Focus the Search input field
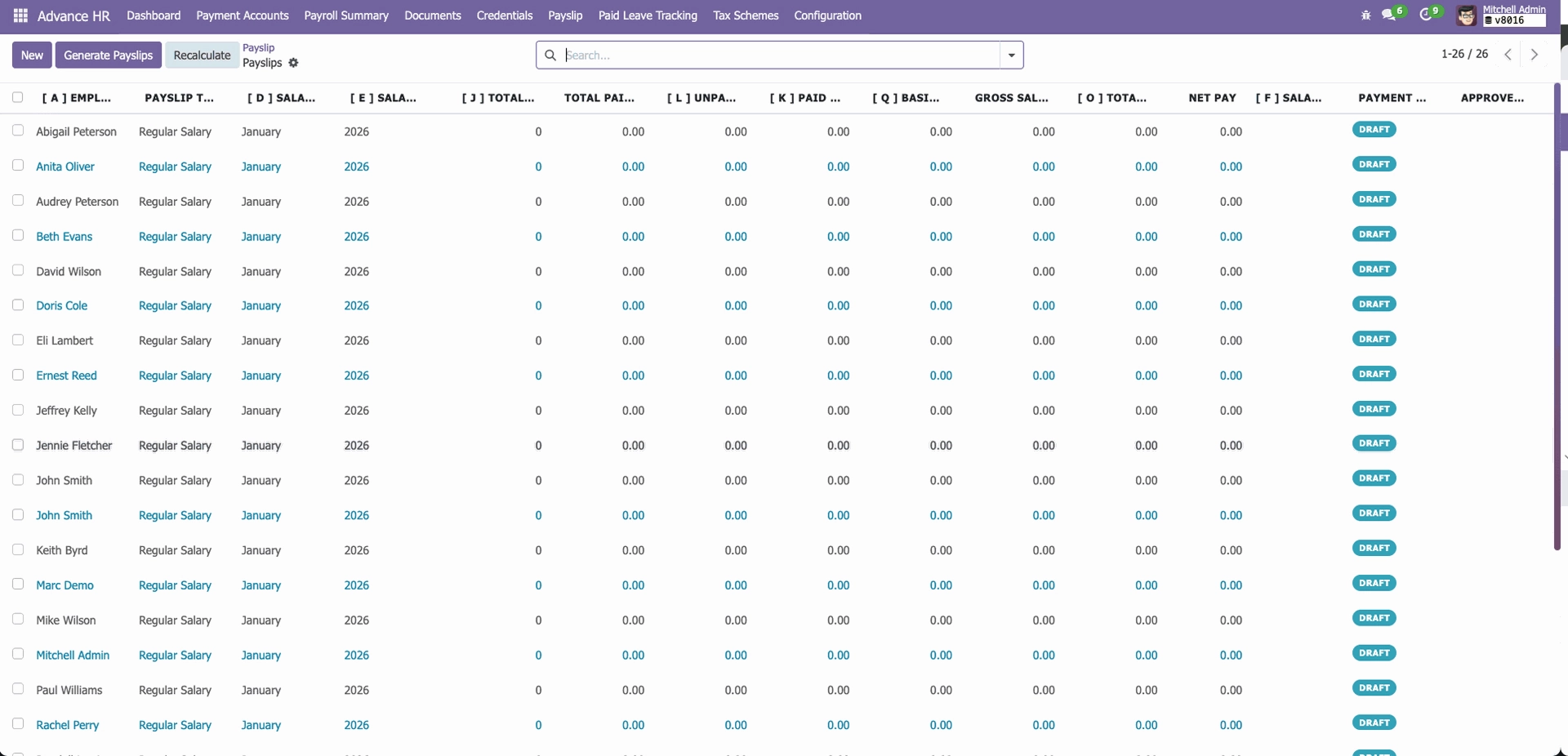Screen dimensions: 1568x756 (782, 55)
